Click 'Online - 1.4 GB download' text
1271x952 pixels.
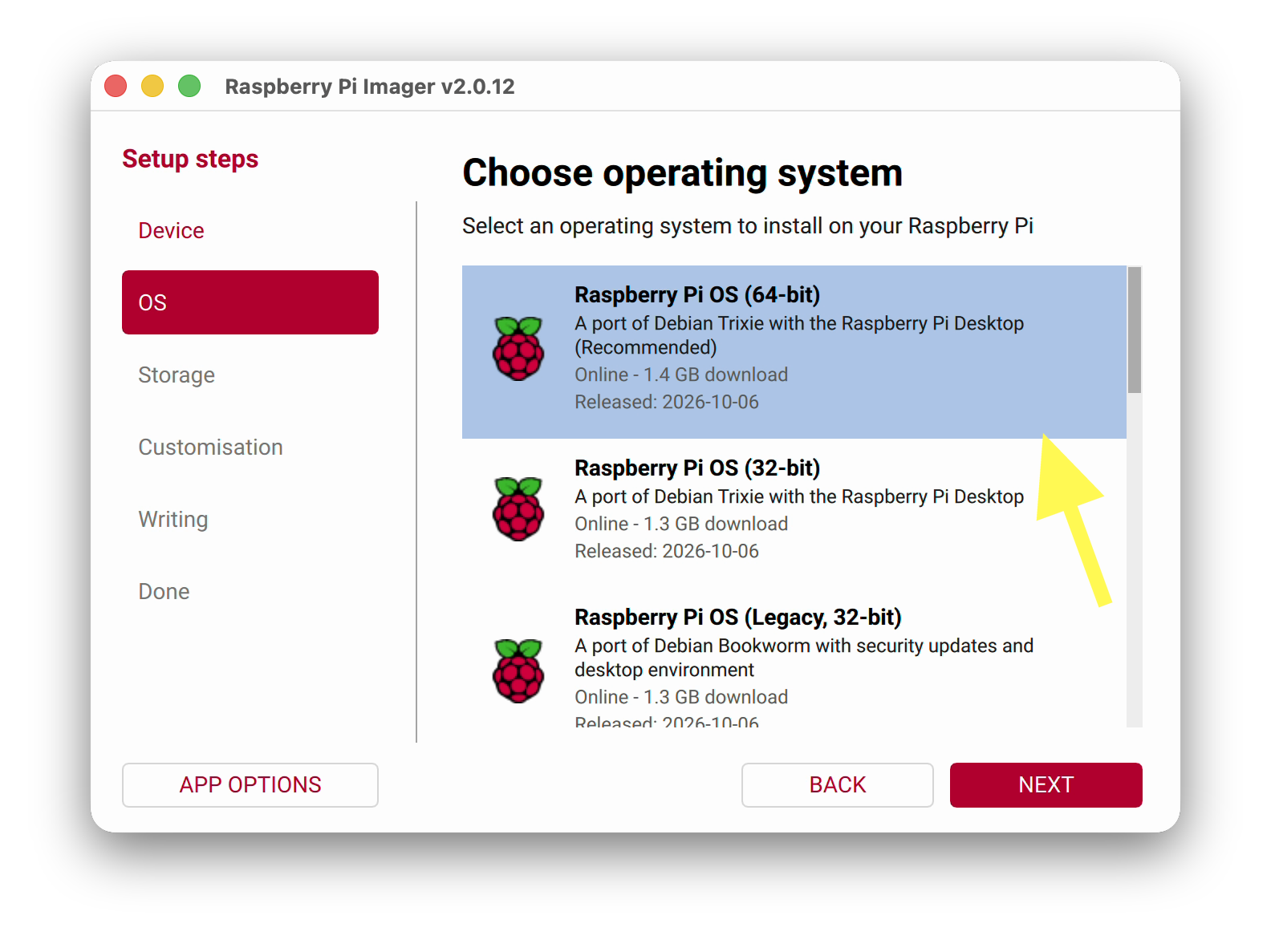681,375
